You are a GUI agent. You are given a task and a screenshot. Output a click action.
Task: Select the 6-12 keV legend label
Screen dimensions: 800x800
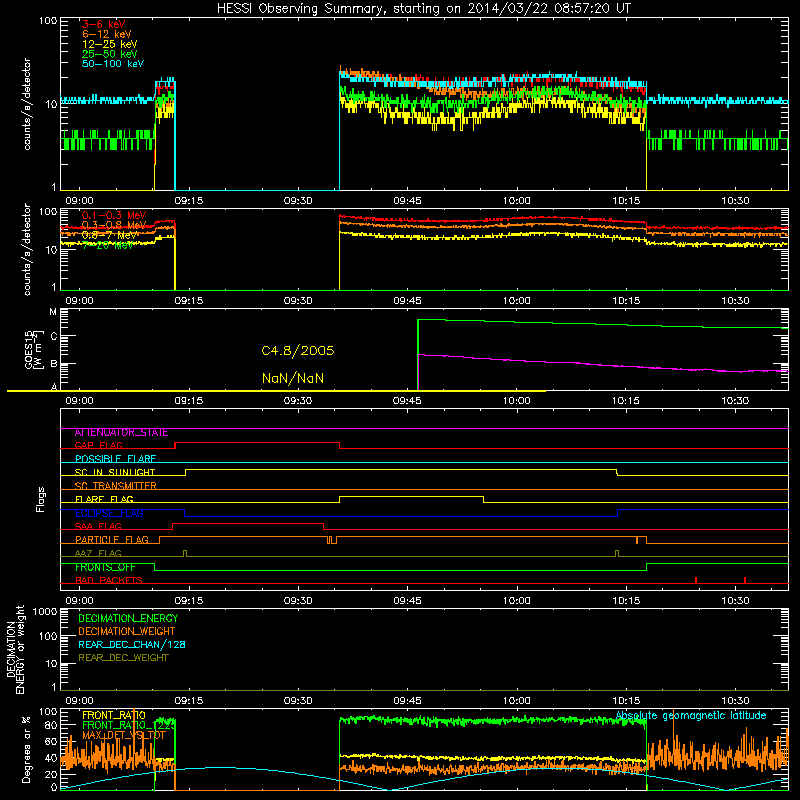107,34
